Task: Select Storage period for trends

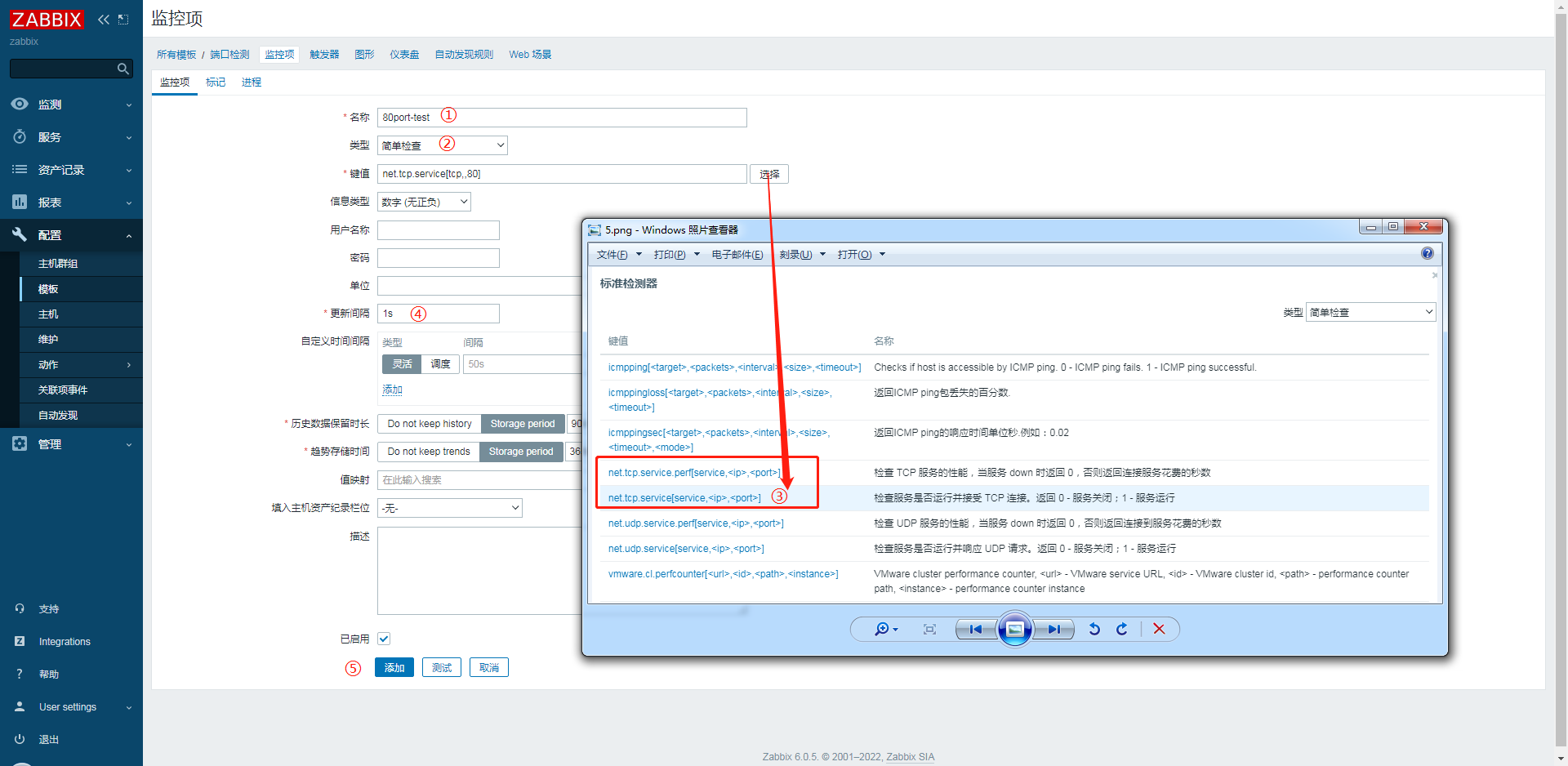Action: tap(521, 452)
